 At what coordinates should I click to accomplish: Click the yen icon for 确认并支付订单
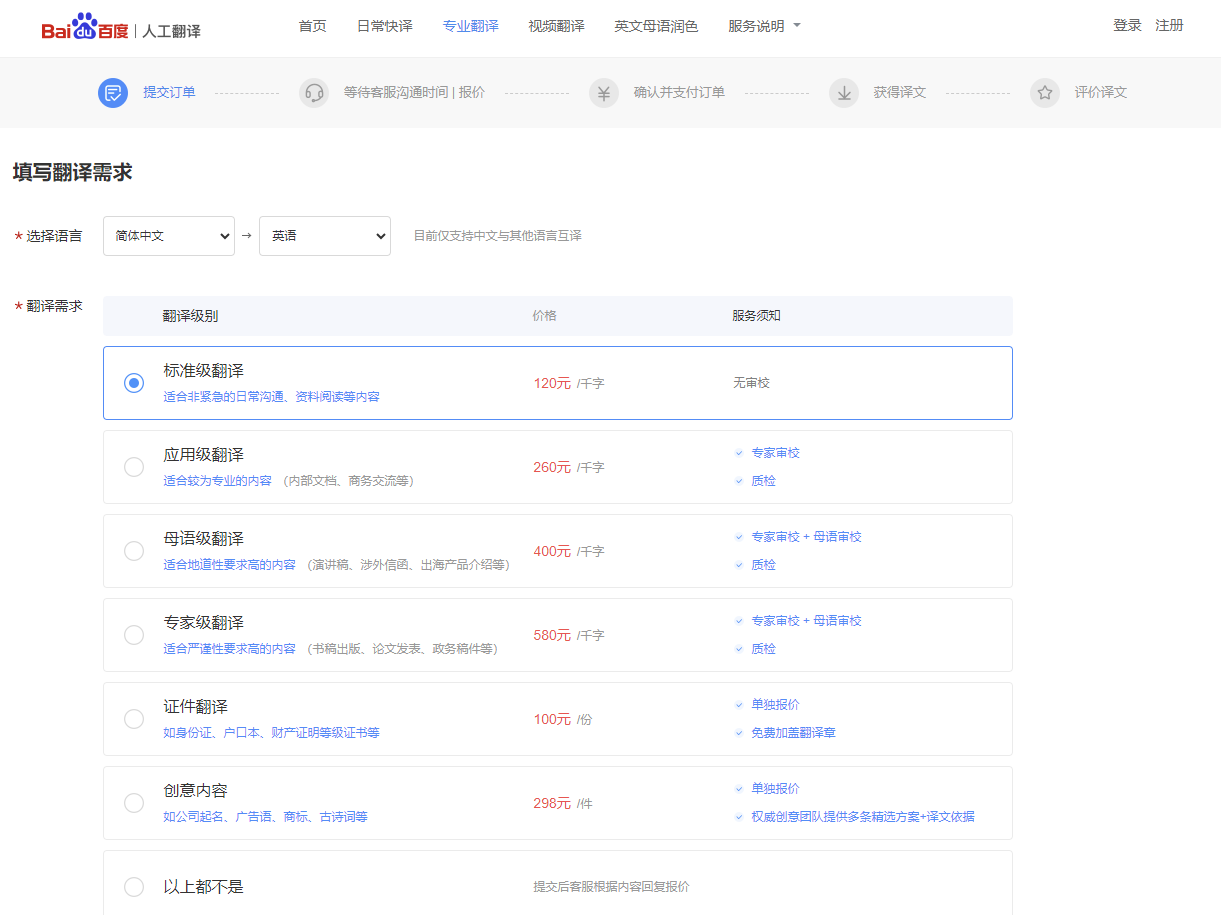604,93
